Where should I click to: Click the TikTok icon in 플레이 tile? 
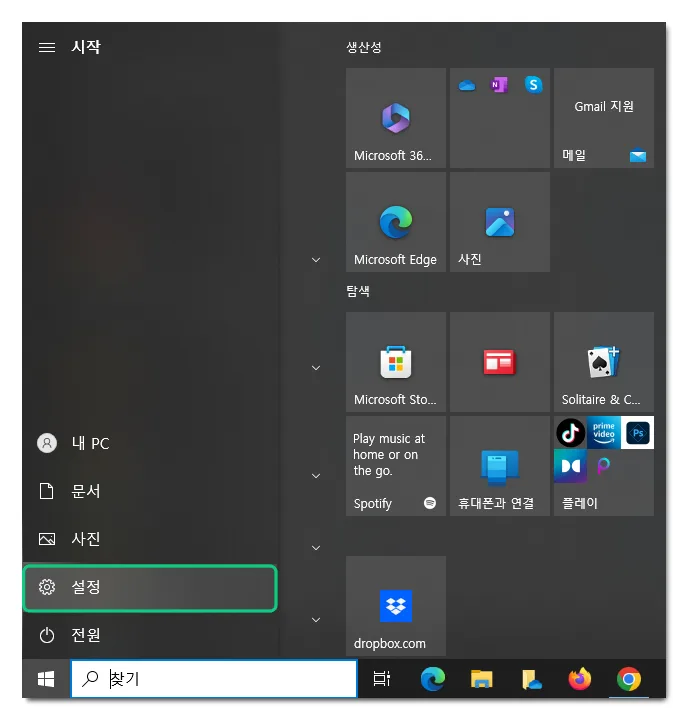coord(570,433)
